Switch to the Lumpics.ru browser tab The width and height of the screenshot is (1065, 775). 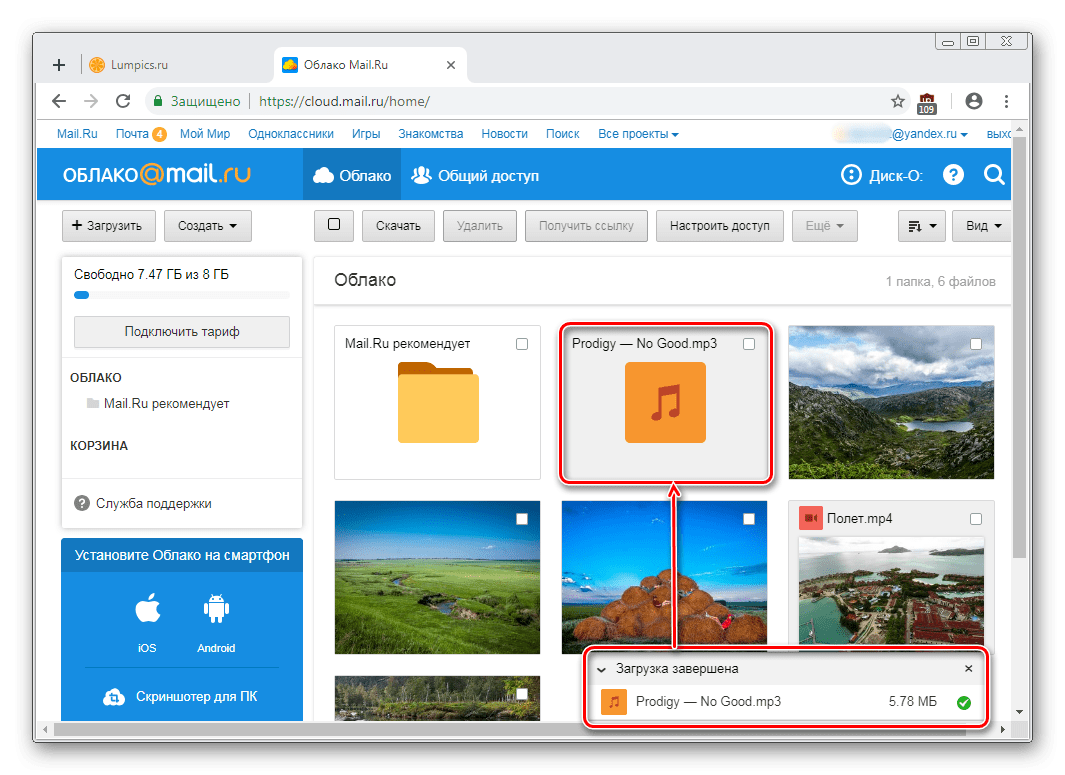[130, 65]
